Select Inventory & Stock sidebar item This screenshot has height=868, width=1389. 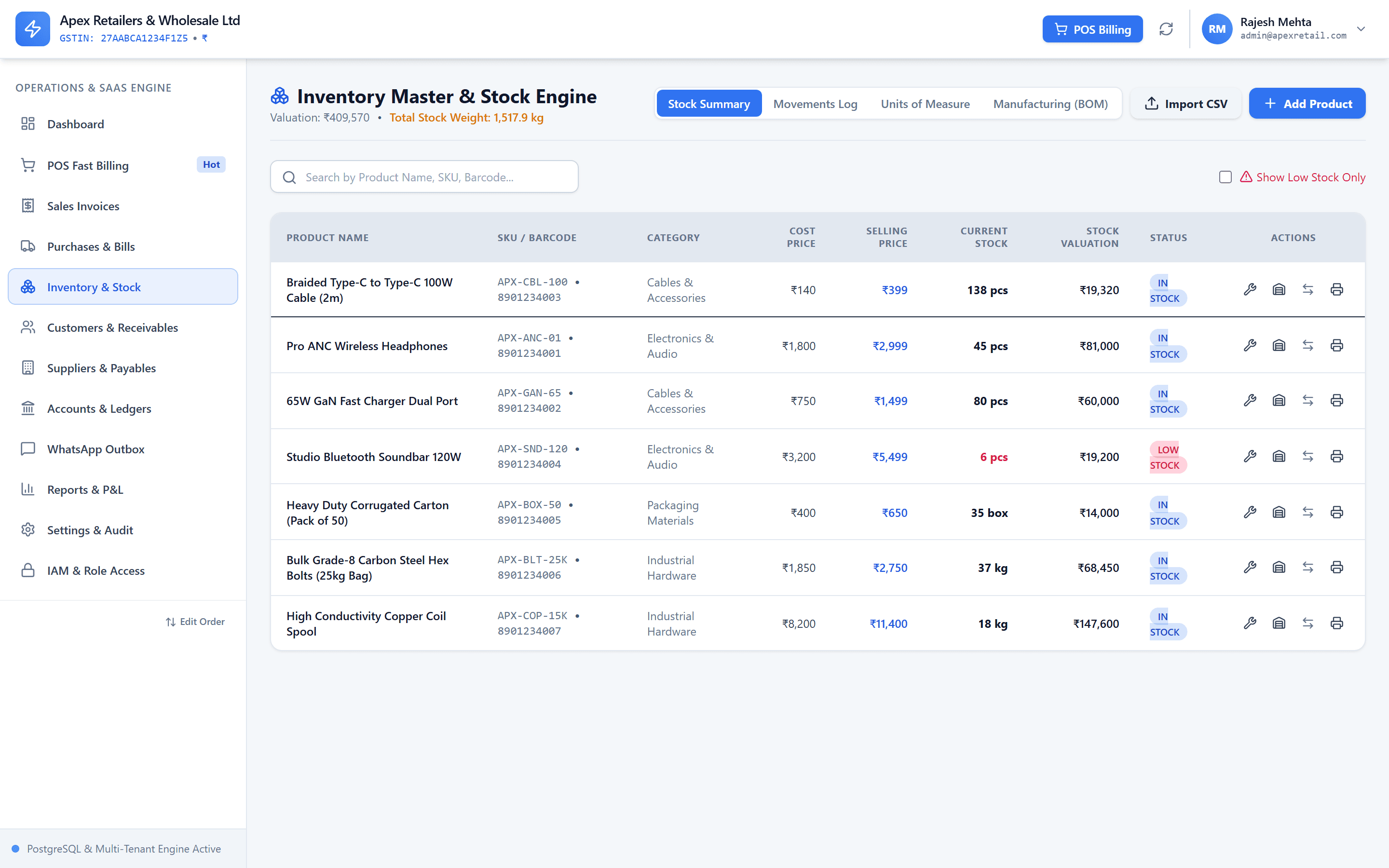pyautogui.click(x=123, y=286)
